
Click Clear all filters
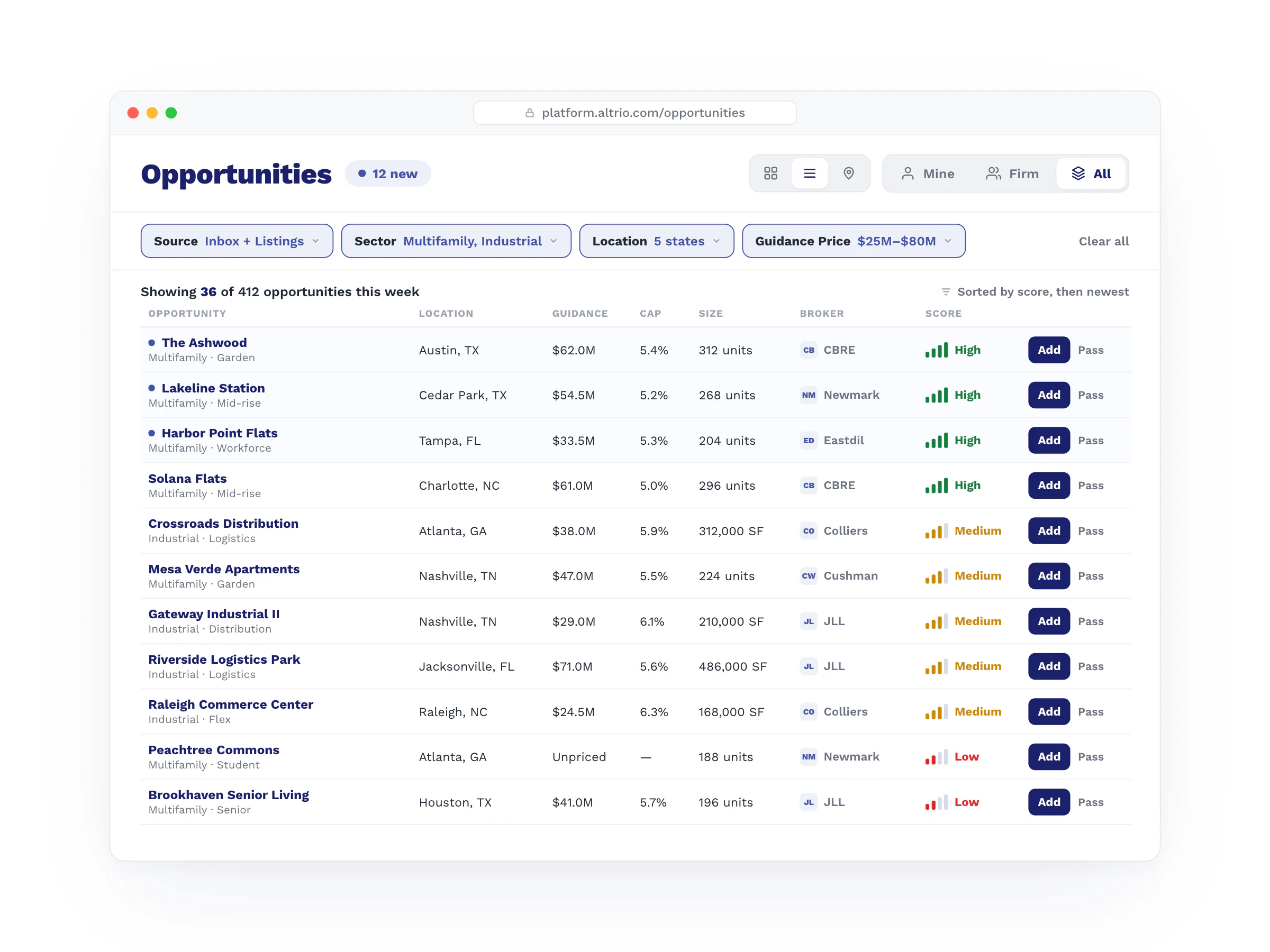point(1103,241)
